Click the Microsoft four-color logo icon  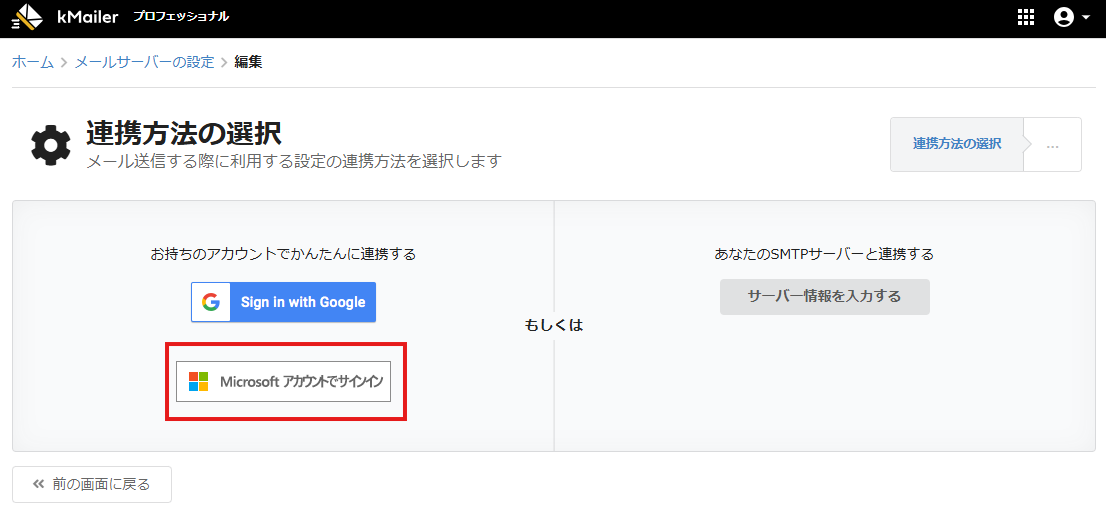click(x=199, y=381)
